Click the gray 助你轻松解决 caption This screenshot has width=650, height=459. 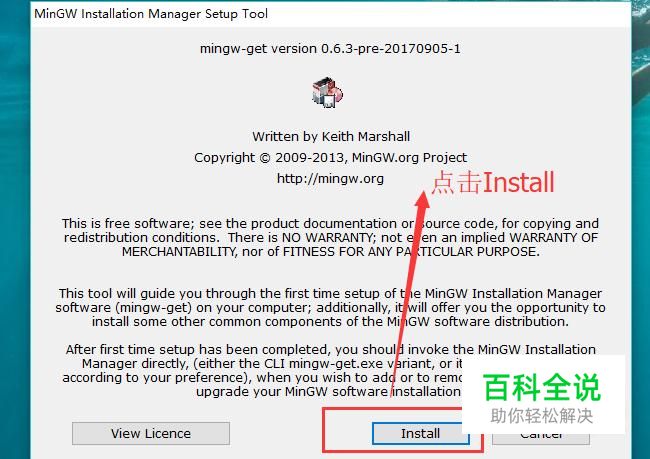click(x=542, y=416)
